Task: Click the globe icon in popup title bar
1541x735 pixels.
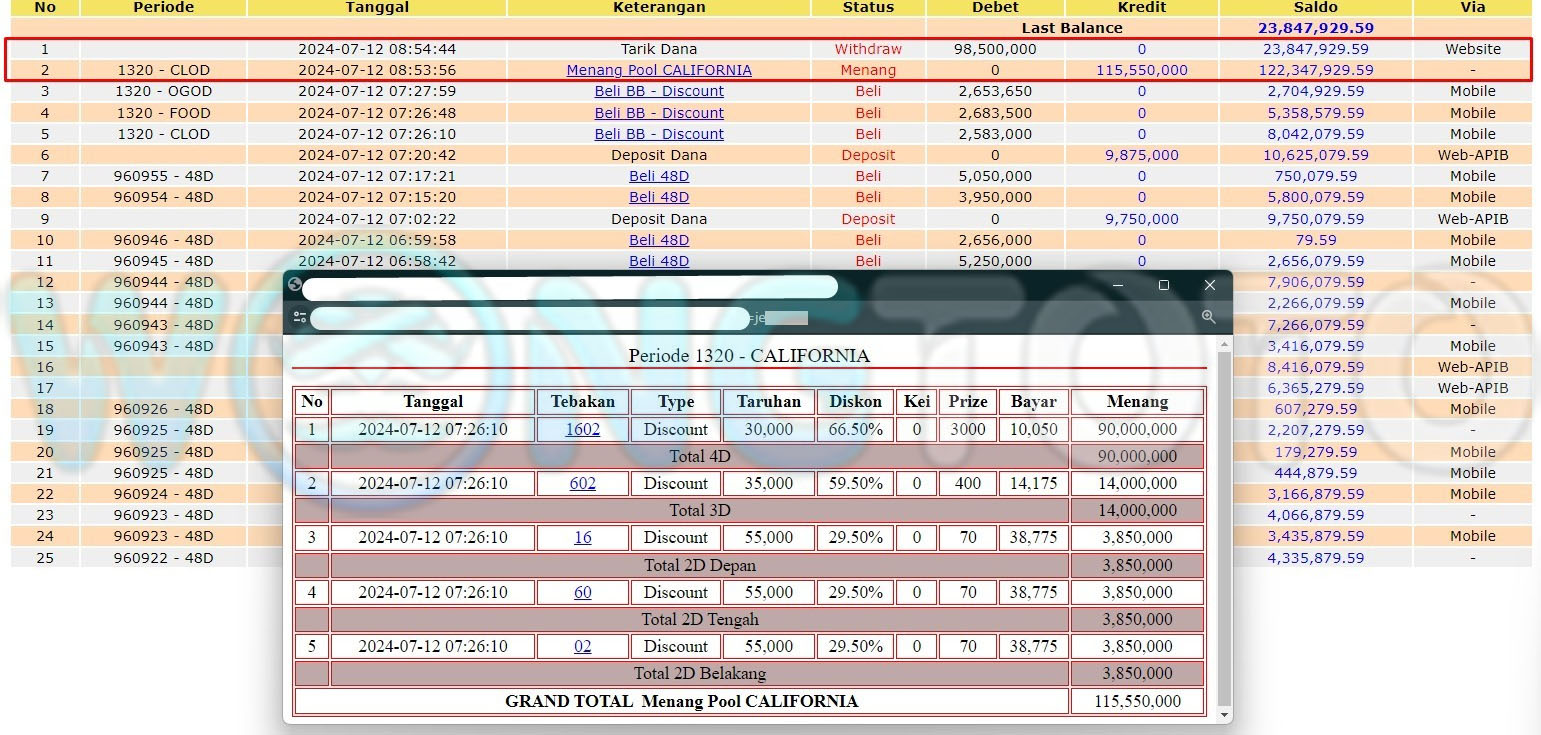Action: point(294,285)
